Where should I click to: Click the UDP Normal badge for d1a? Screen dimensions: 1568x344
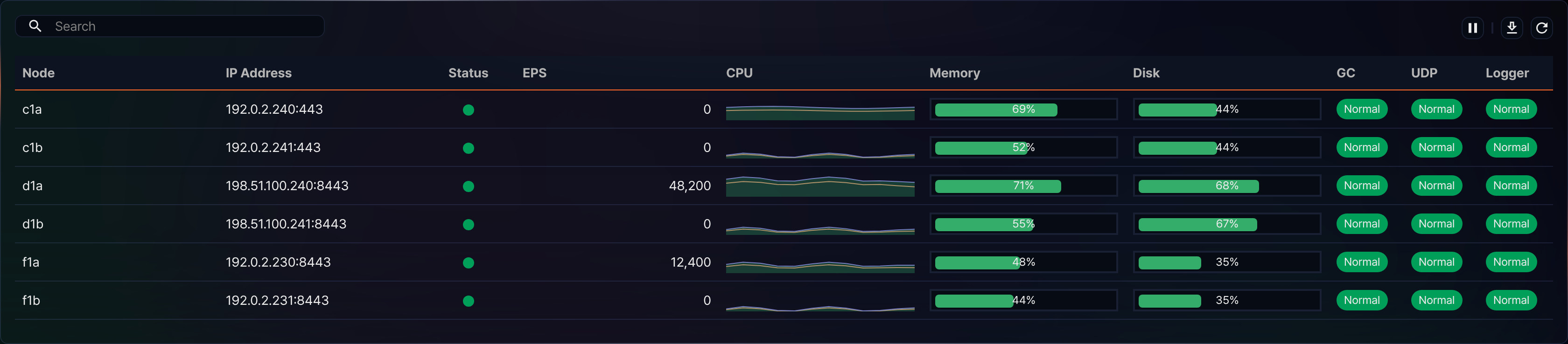[x=1436, y=186]
